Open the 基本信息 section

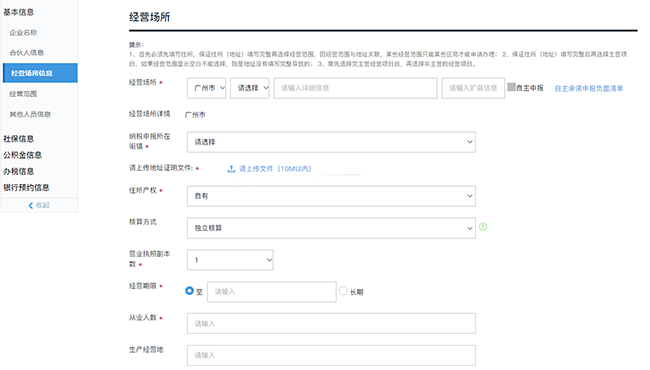tap(19, 12)
